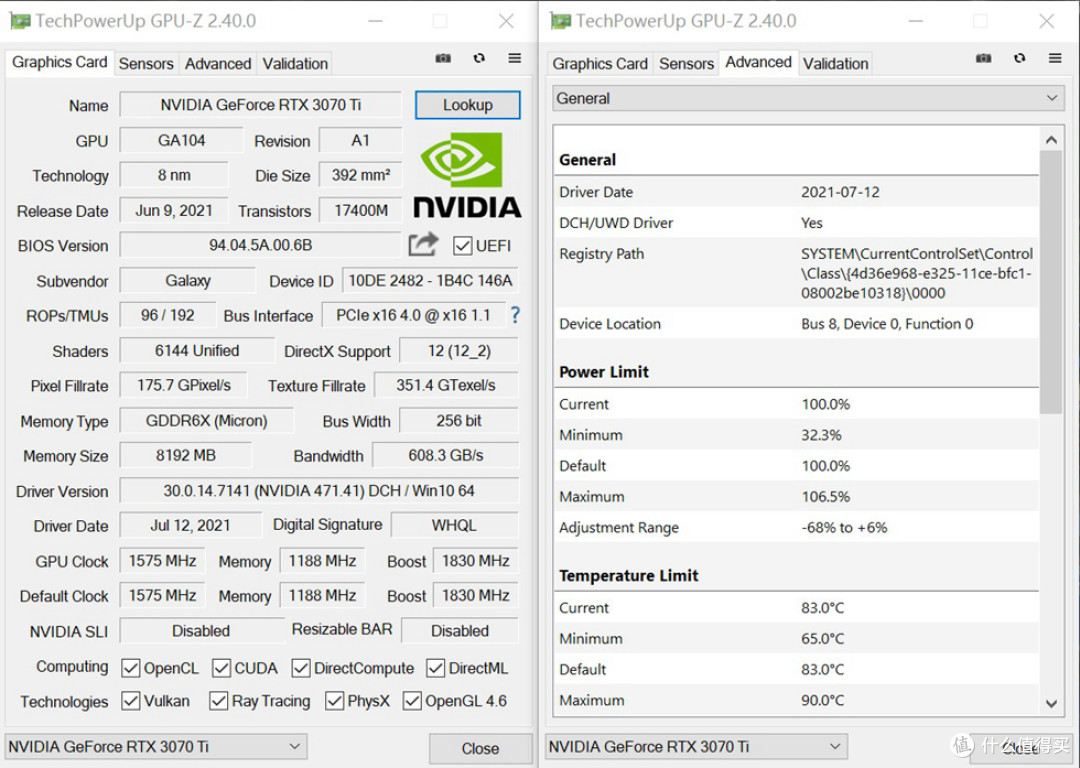Open the GPU selector dropdown on left window
Screen dimensions: 1080x768
[295, 746]
